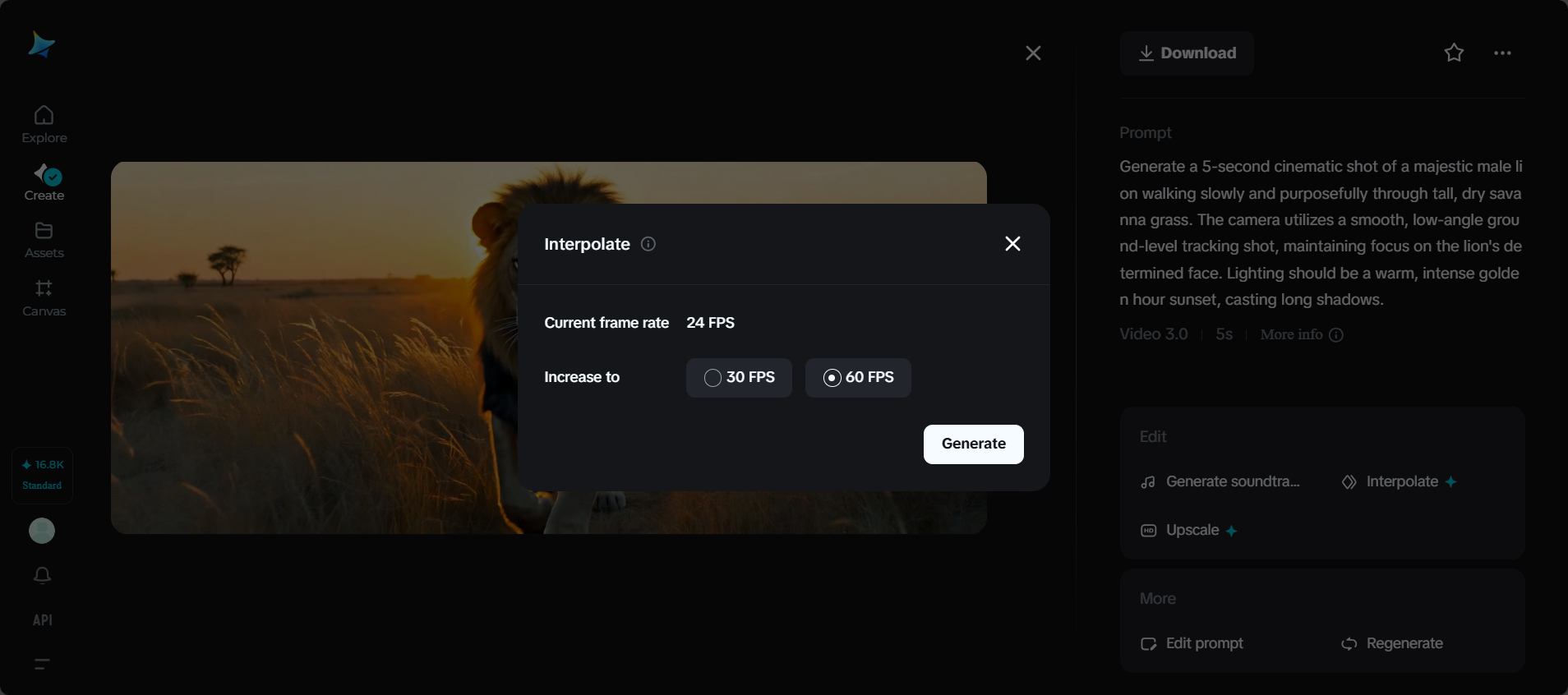Click the app logo
Image resolution: width=1568 pixels, height=695 pixels.
click(x=41, y=44)
